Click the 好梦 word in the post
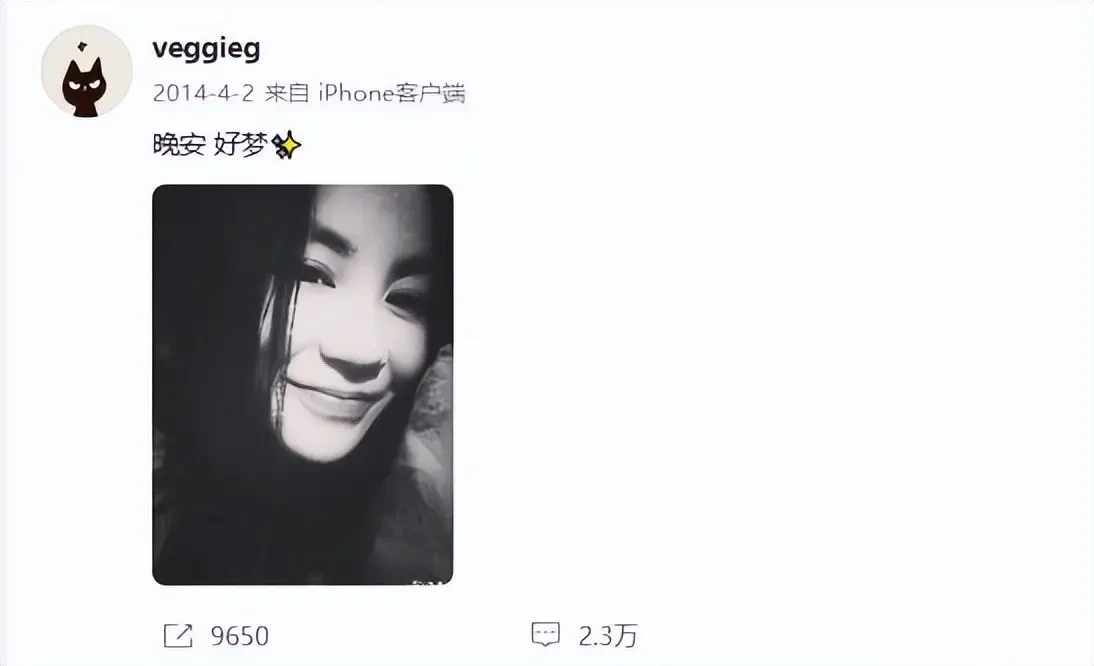This screenshot has height=666, width=1094. coord(241,145)
